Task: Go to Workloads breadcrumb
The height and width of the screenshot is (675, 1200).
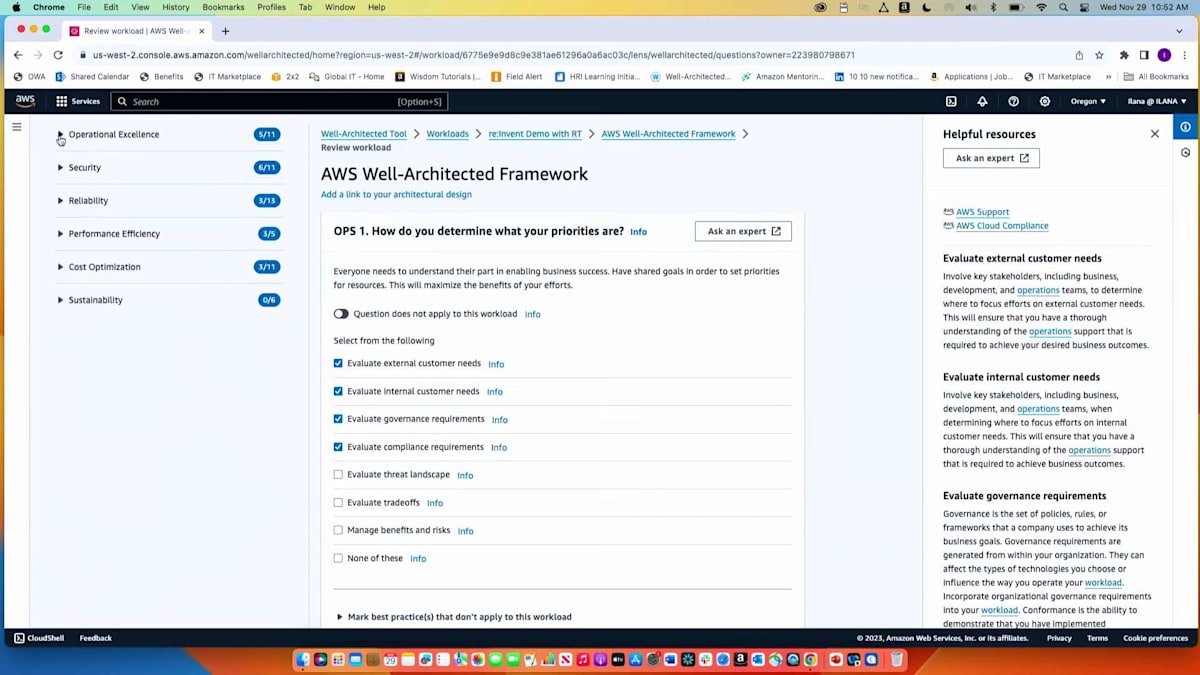Action: point(447,134)
